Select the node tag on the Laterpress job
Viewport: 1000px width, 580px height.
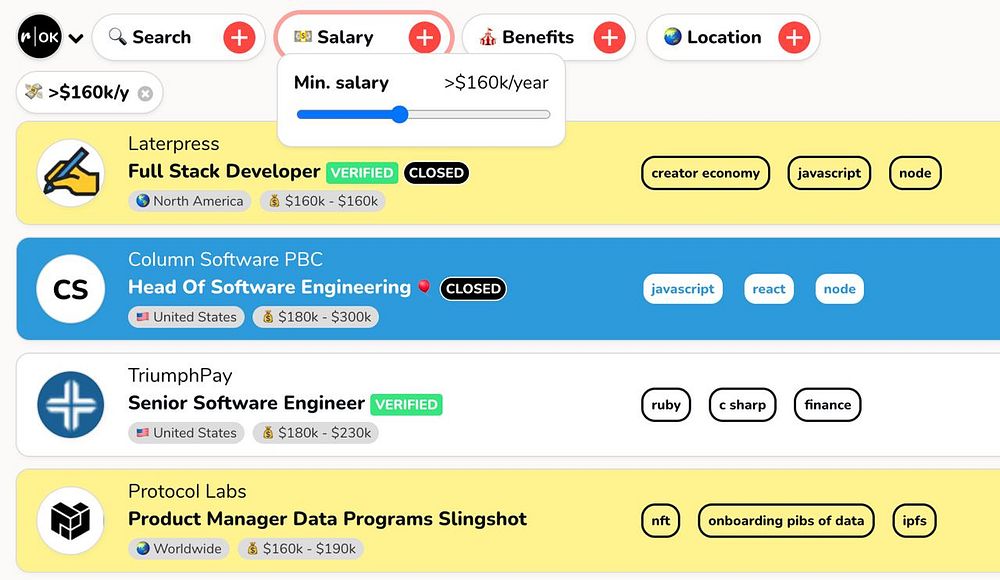pos(915,173)
